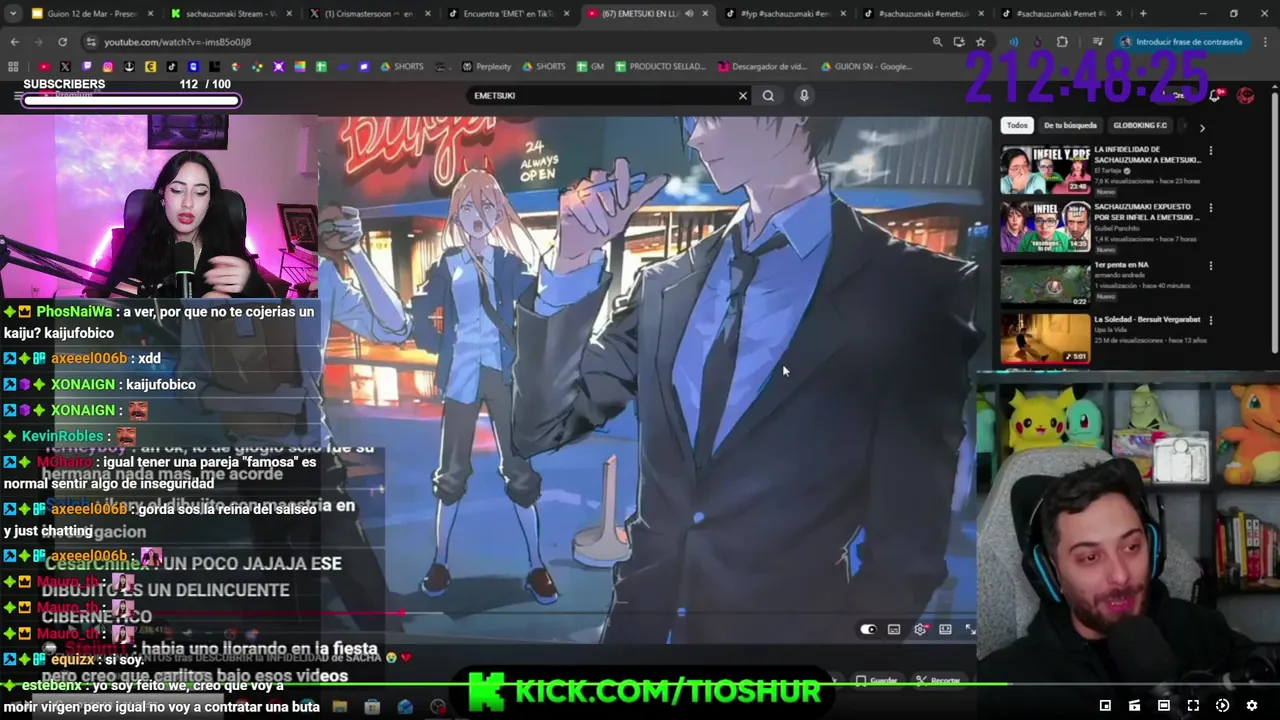Open the YouTube bookmark icon in bookmarks bar
The height and width of the screenshot is (720, 1280).
click(44, 67)
